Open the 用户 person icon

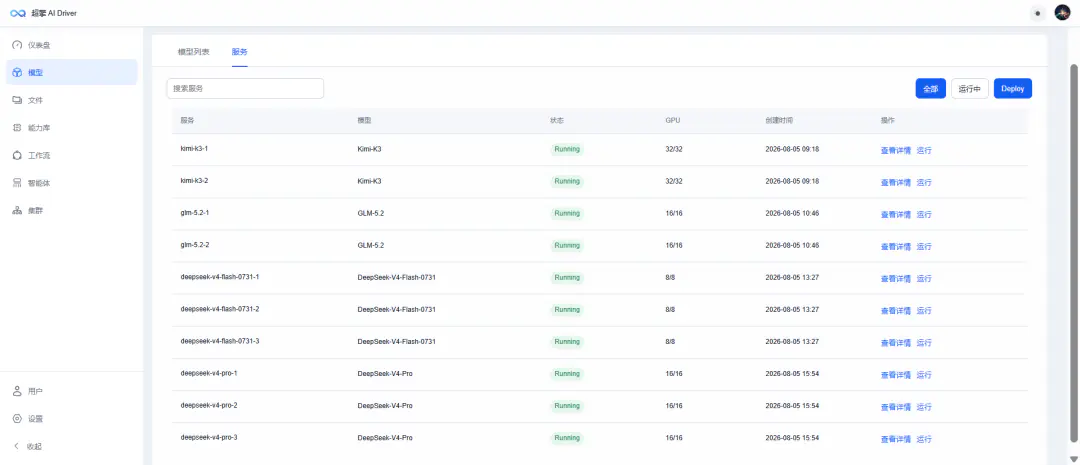coord(17,391)
